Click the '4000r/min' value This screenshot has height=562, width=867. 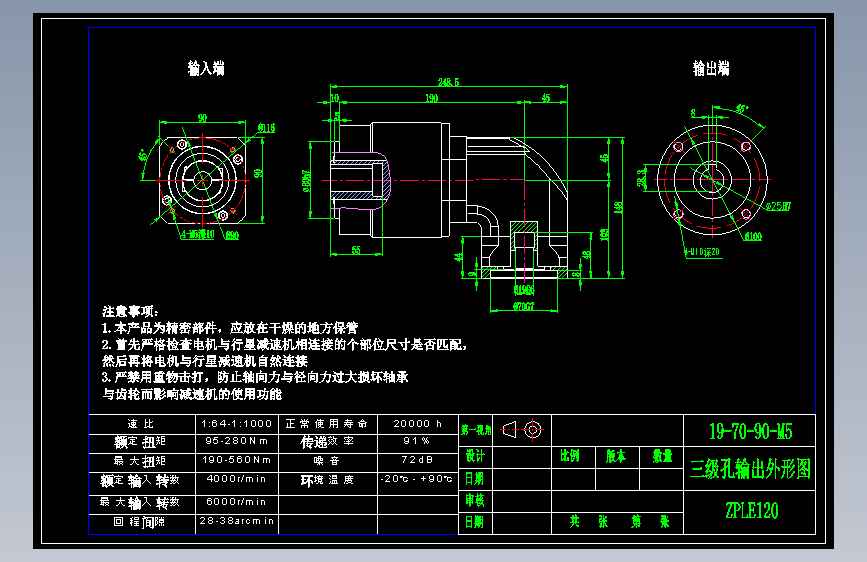pos(236,479)
